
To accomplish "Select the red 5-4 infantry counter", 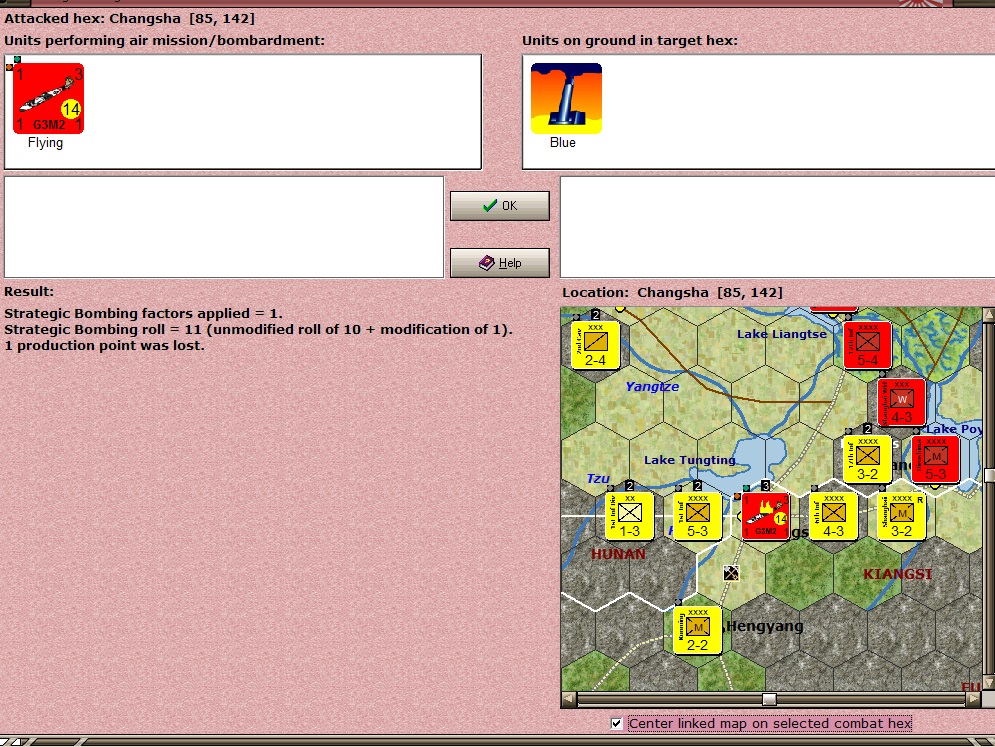I will (867, 345).
